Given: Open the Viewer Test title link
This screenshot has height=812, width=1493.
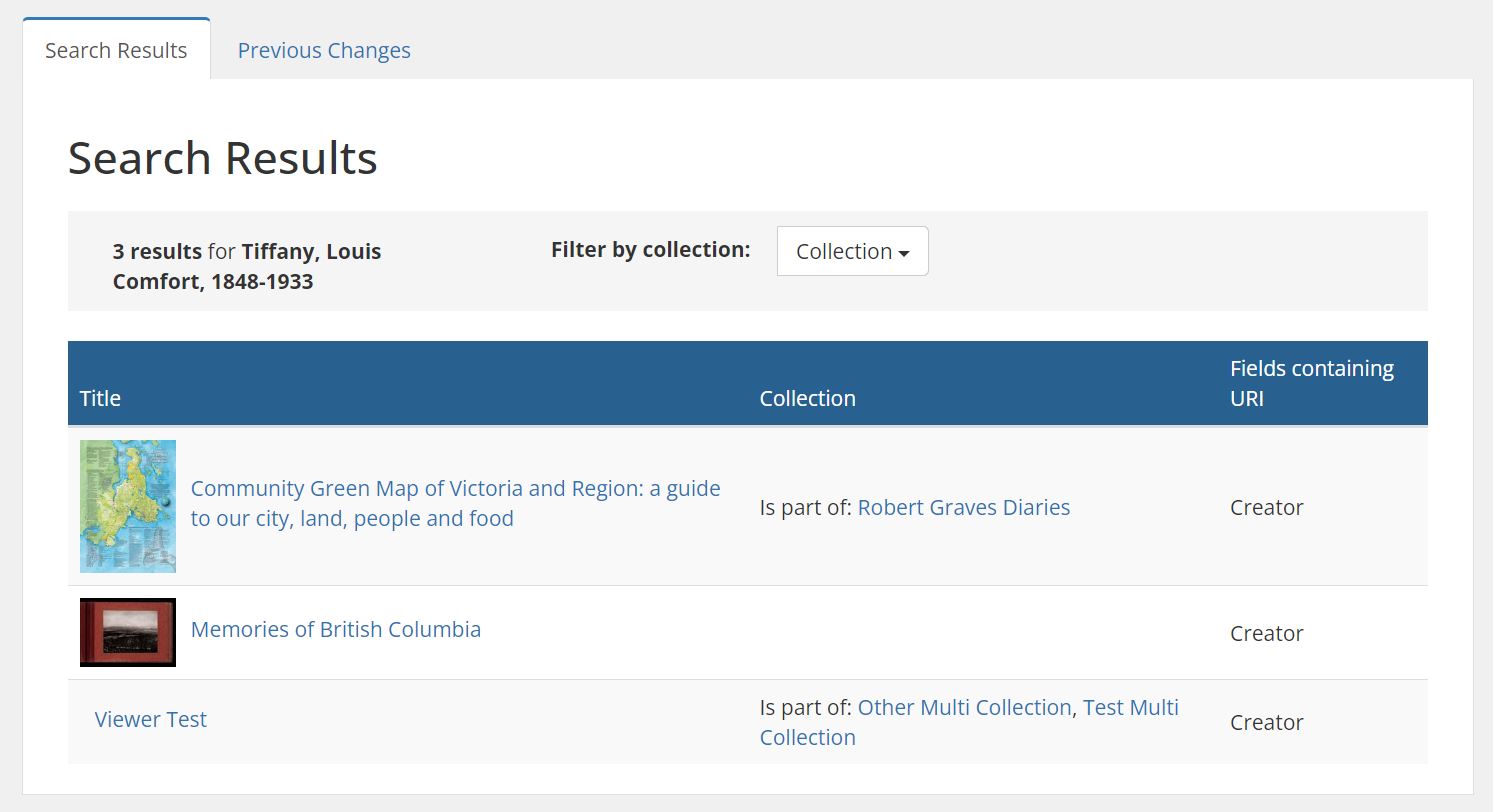Looking at the screenshot, I should tap(151, 719).
